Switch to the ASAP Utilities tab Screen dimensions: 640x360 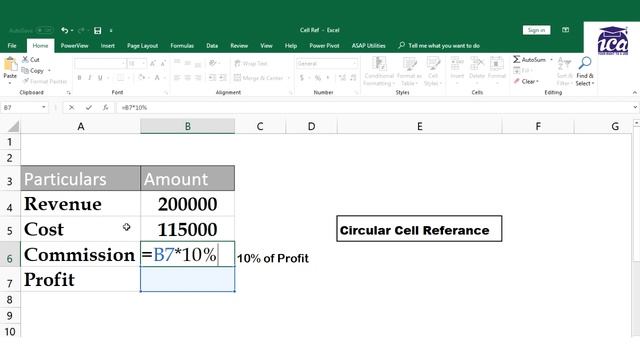coord(369,46)
